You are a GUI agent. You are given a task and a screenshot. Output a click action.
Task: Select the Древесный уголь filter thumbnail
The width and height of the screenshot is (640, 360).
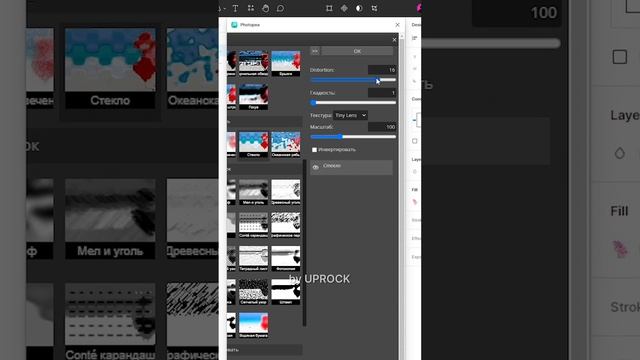coord(286,192)
